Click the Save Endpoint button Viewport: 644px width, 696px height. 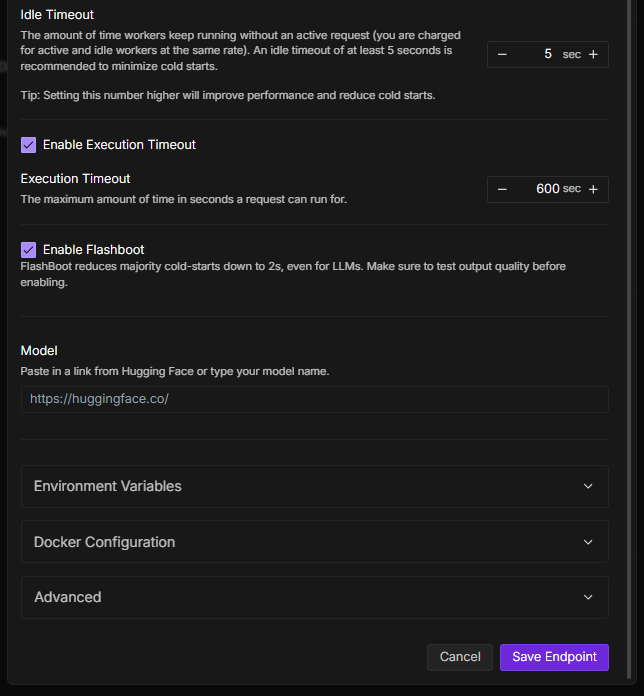tap(554, 657)
